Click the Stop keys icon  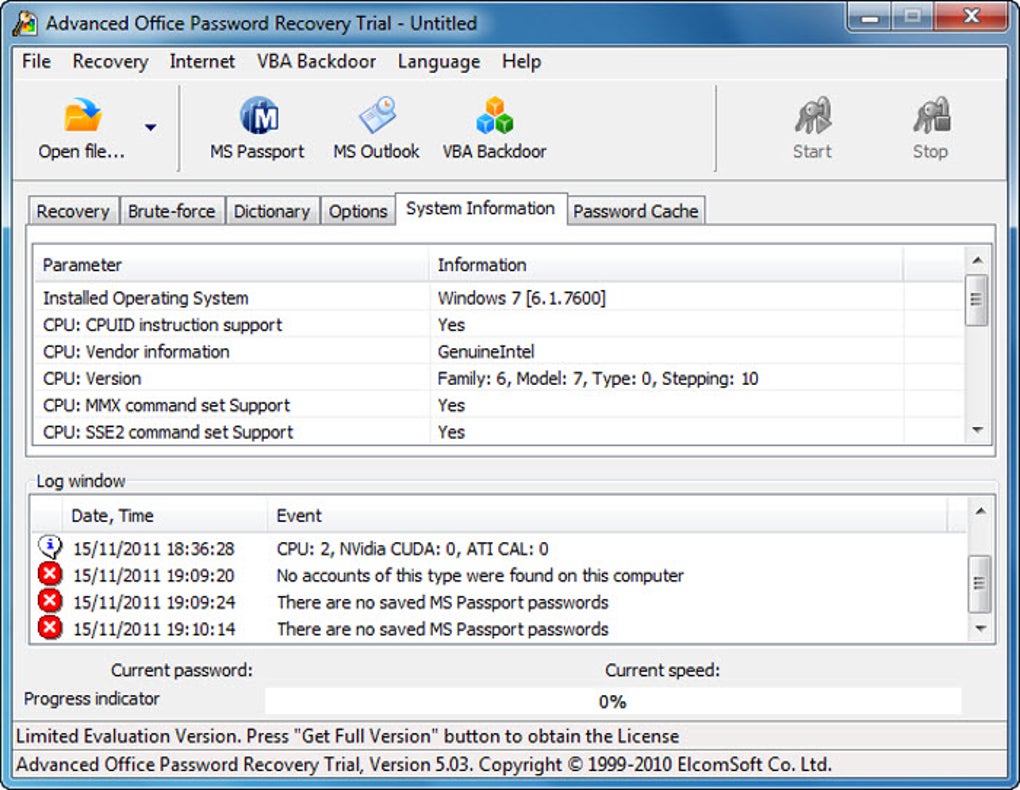(x=931, y=115)
